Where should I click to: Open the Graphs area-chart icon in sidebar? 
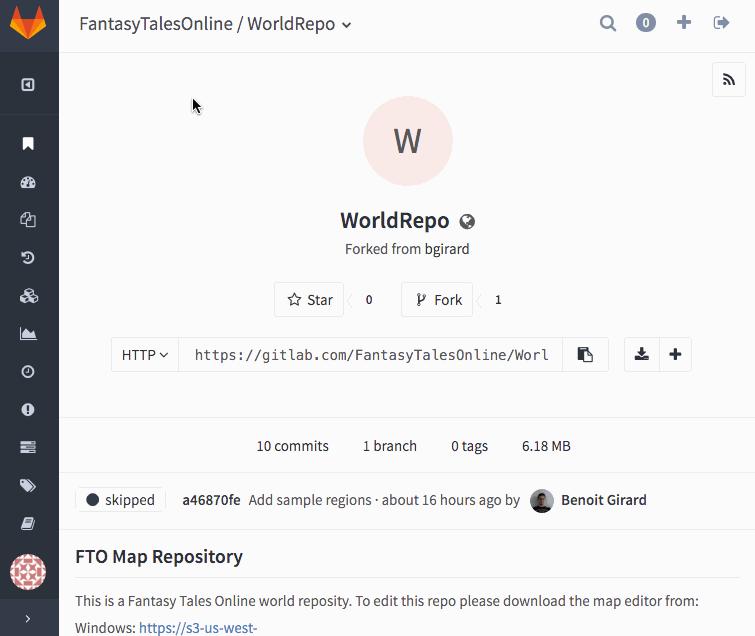point(28,333)
